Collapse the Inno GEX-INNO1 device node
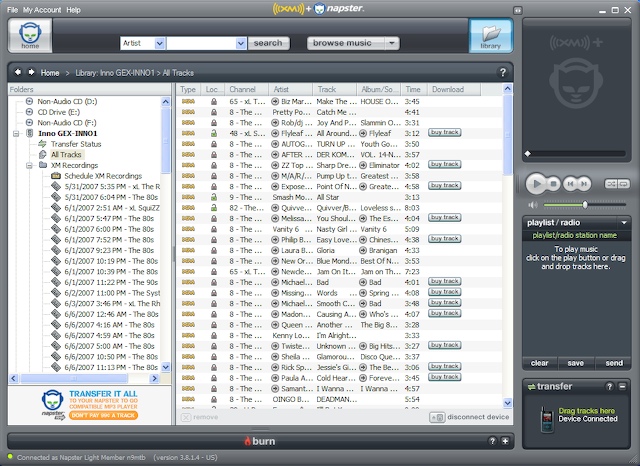This screenshot has width=640, height=466. (16, 133)
